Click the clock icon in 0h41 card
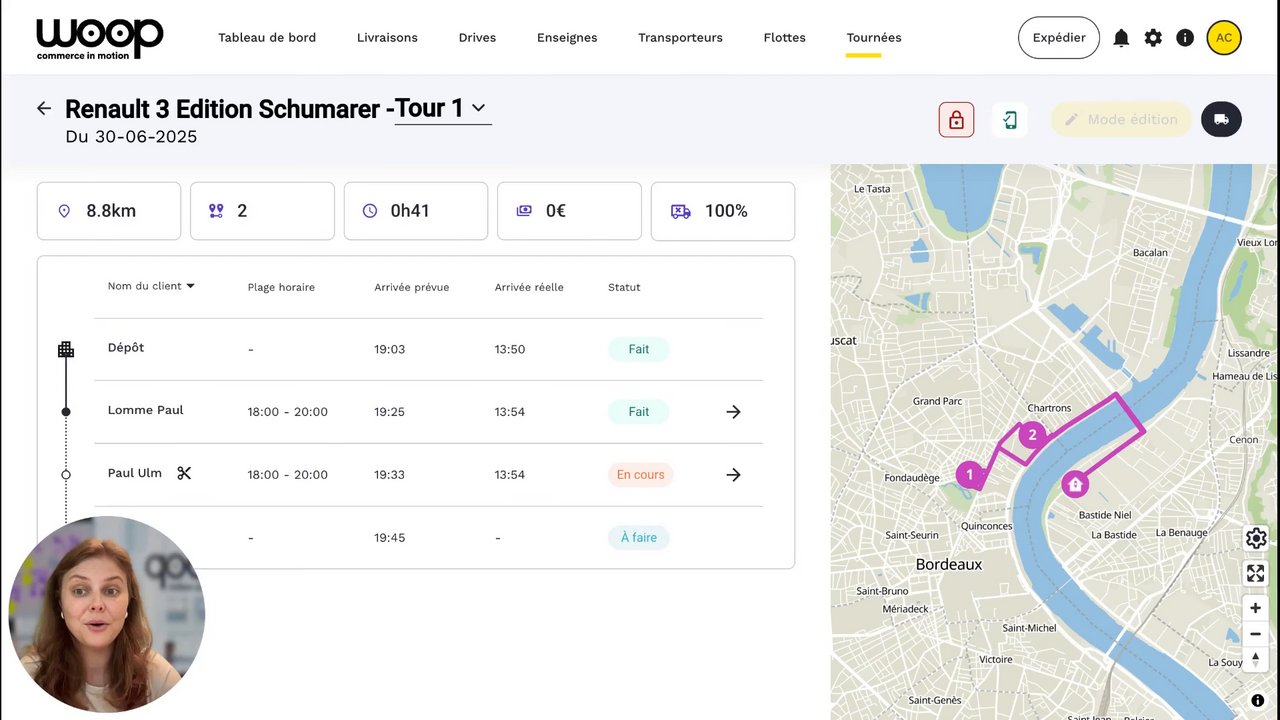Image resolution: width=1280 pixels, height=720 pixels. 370,211
